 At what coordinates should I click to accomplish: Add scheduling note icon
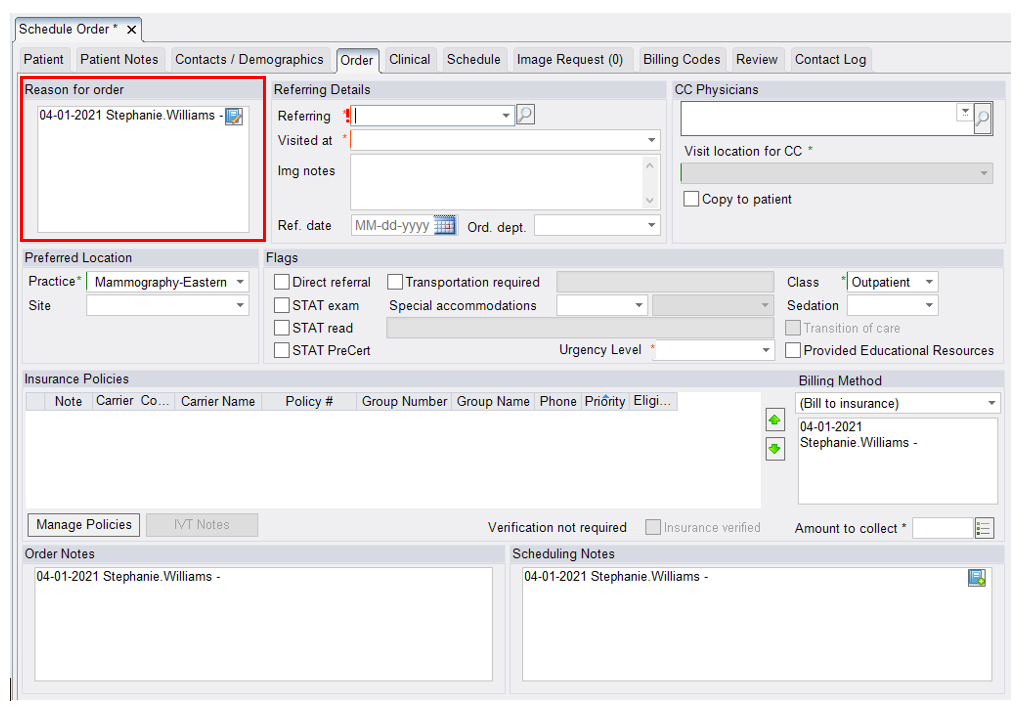click(977, 578)
